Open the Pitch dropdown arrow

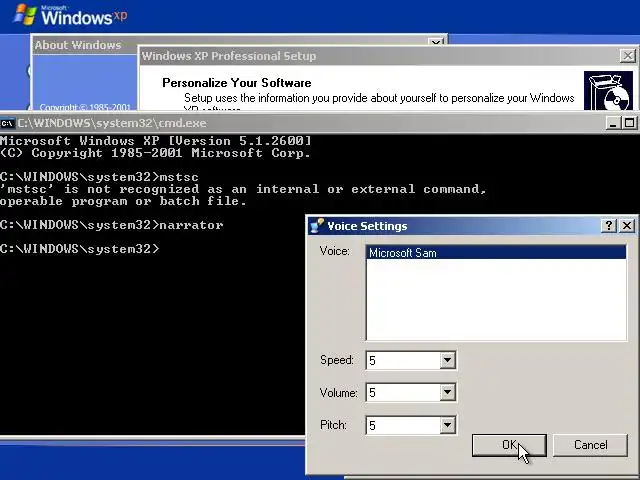(447, 425)
